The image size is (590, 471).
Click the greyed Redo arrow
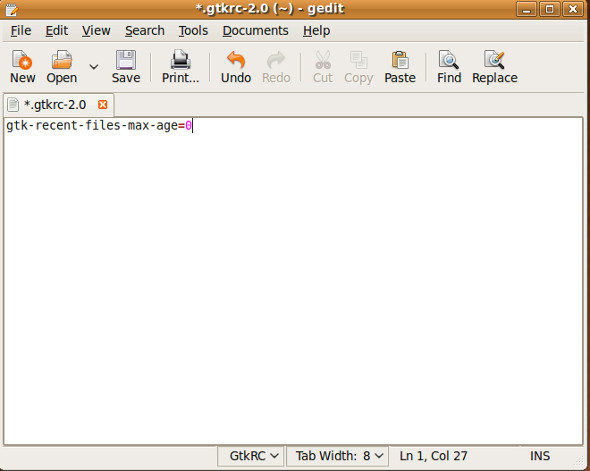(x=276, y=67)
